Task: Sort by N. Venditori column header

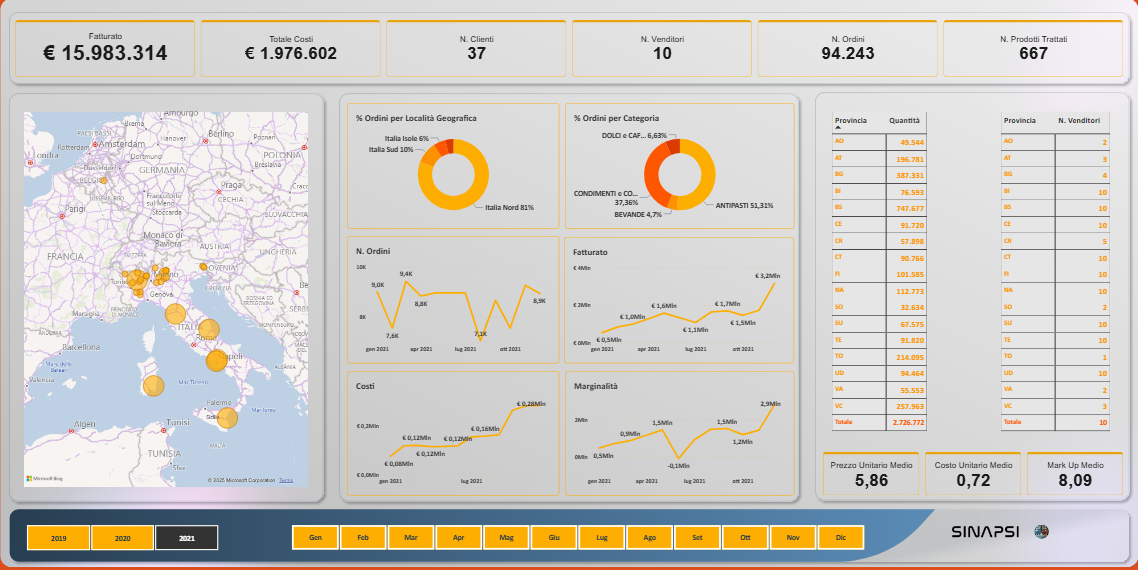Action: [1078, 120]
